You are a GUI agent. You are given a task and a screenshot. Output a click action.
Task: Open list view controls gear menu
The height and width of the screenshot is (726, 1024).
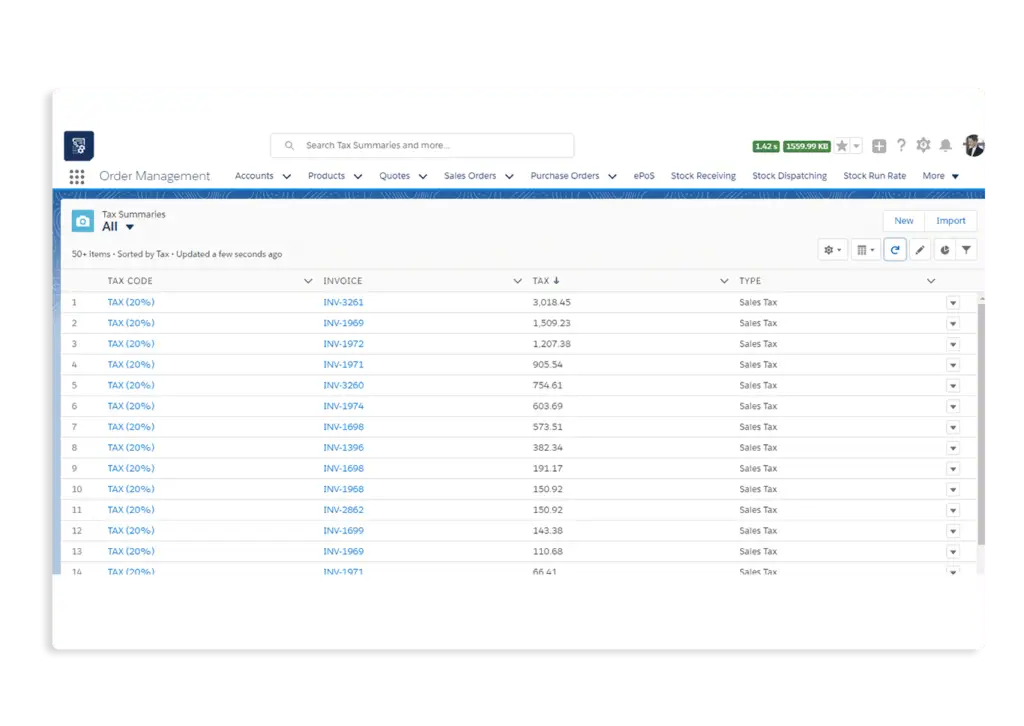(832, 250)
